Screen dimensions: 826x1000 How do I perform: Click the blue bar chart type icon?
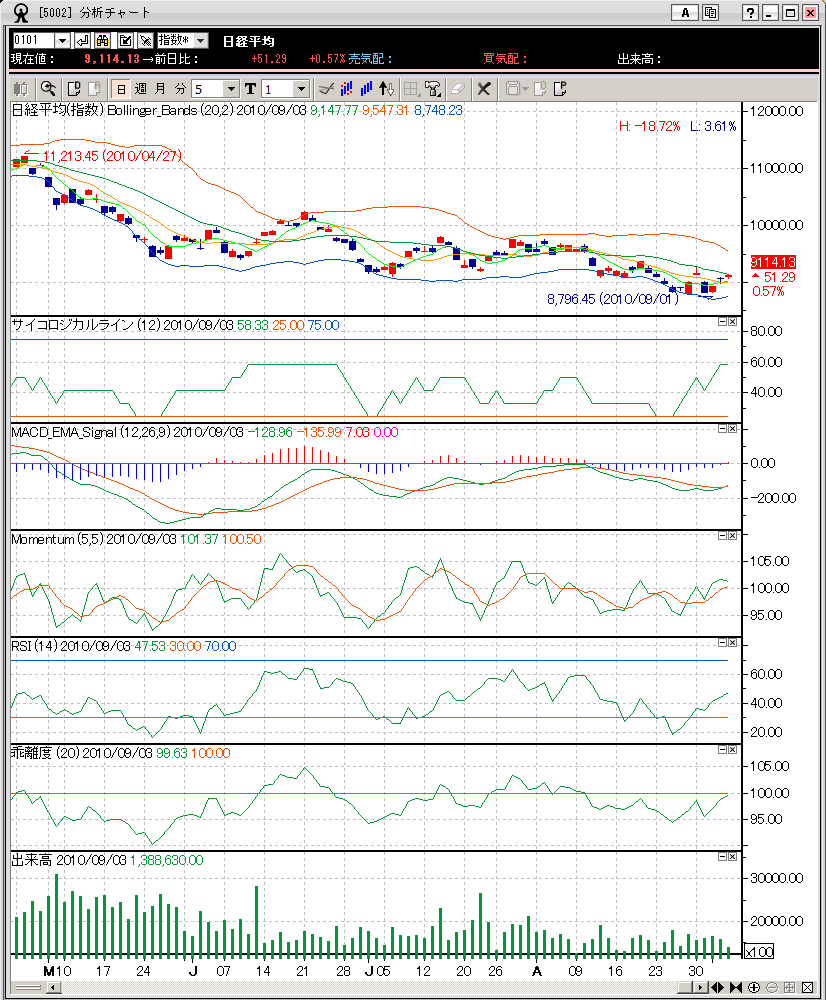(x=367, y=89)
